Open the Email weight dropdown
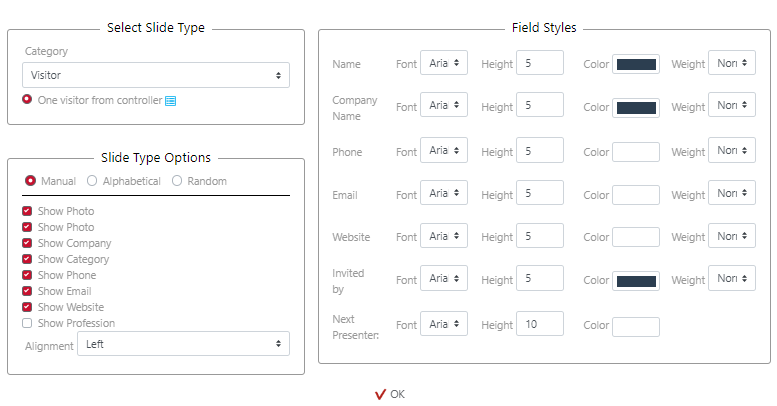 click(731, 193)
